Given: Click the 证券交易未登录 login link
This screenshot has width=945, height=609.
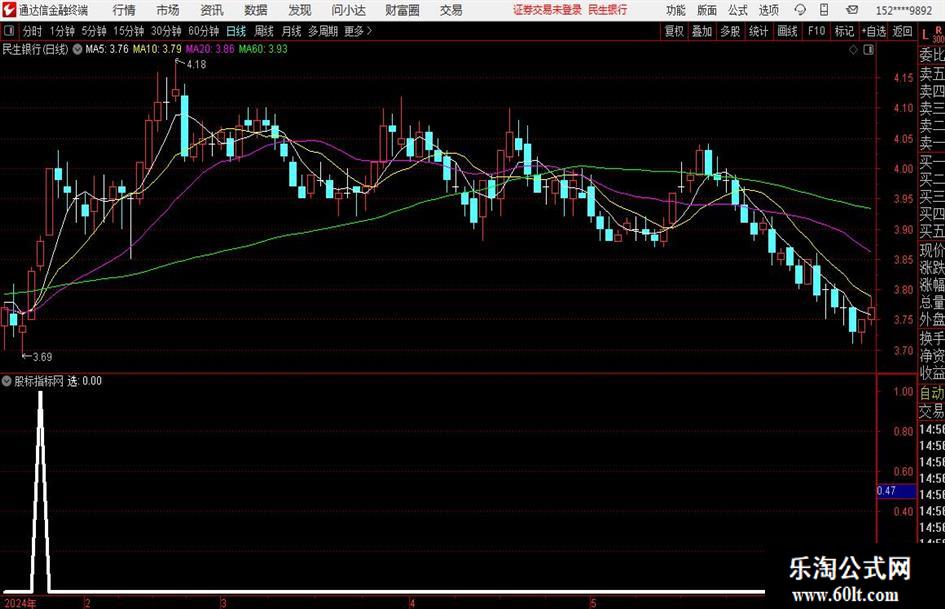Looking at the screenshot, I should coord(547,10).
